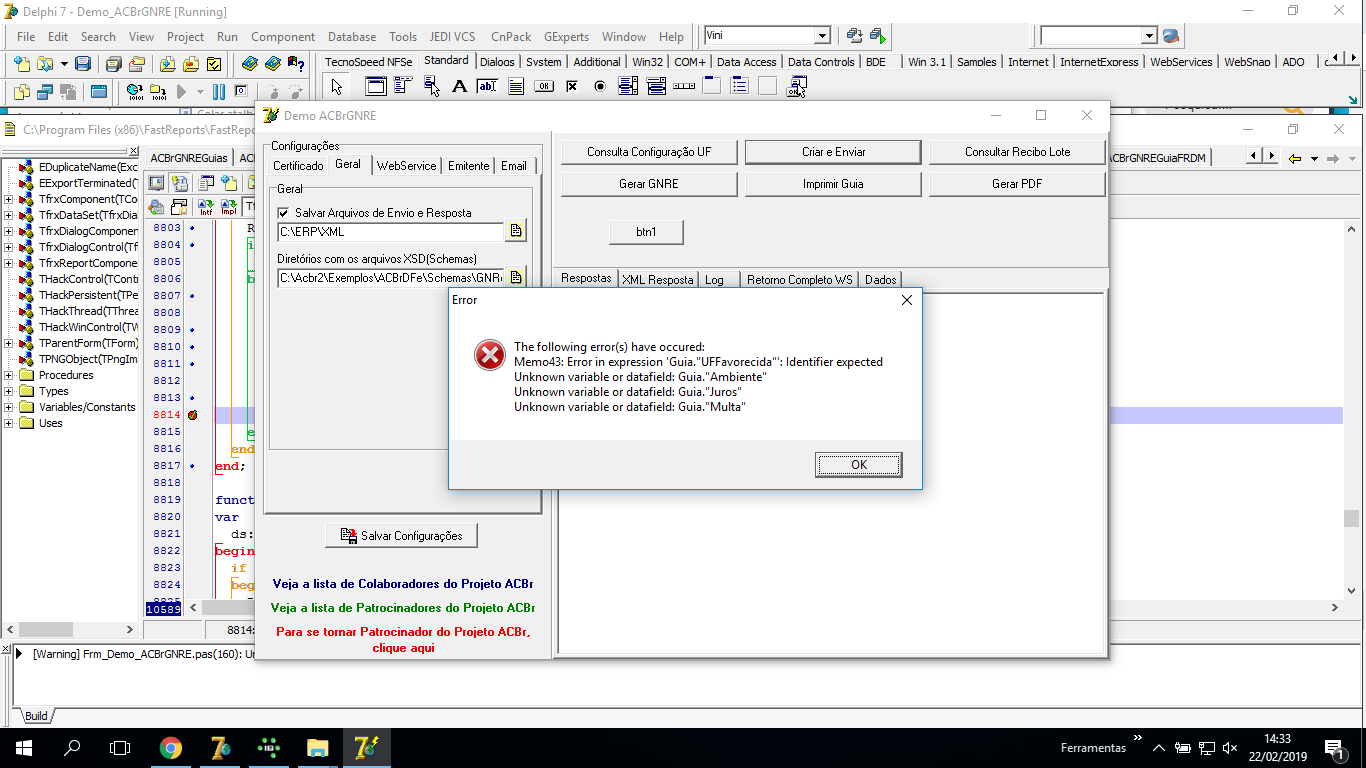
Task: Open the empty combo box in top-right toolbar
Action: [1148, 36]
